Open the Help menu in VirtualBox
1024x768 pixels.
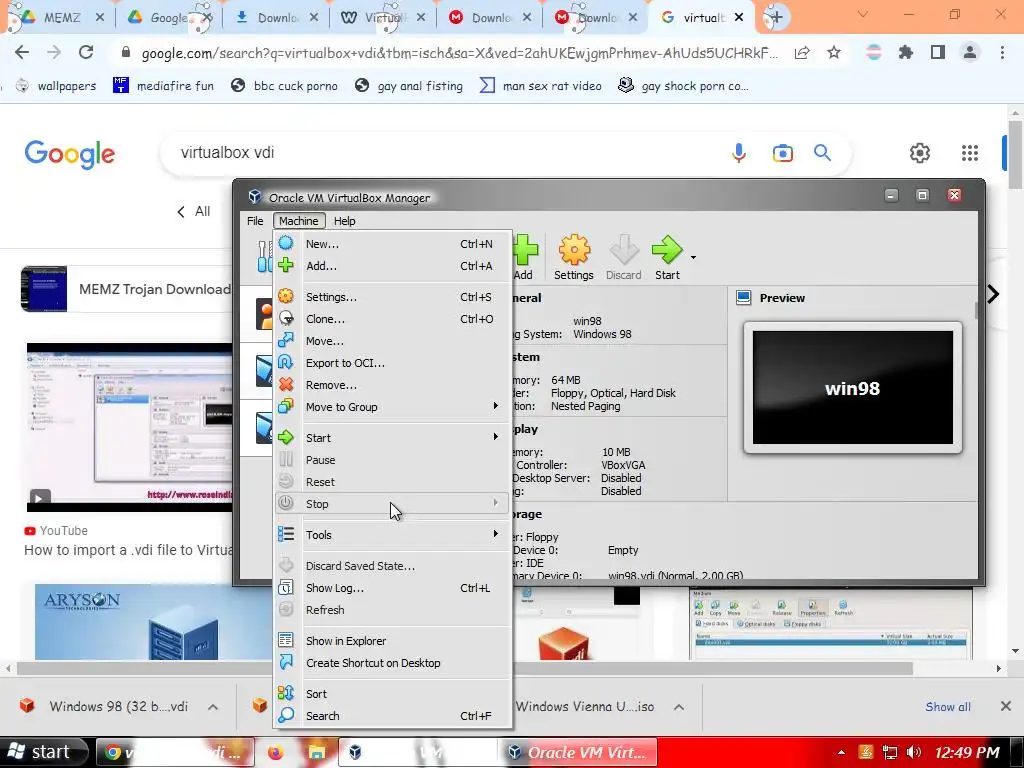coord(344,221)
